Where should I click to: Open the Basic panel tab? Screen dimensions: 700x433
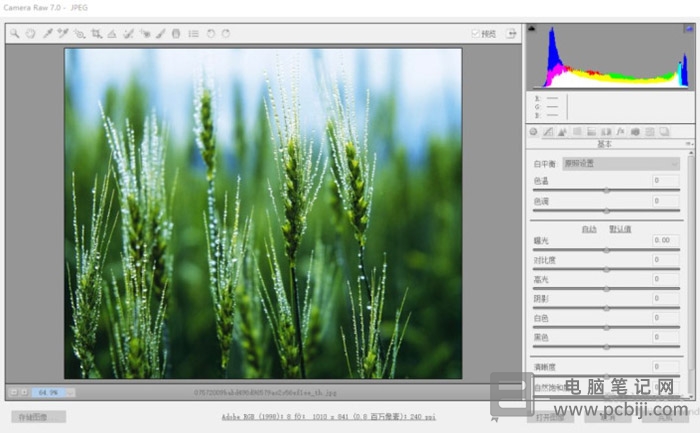point(533,132)
